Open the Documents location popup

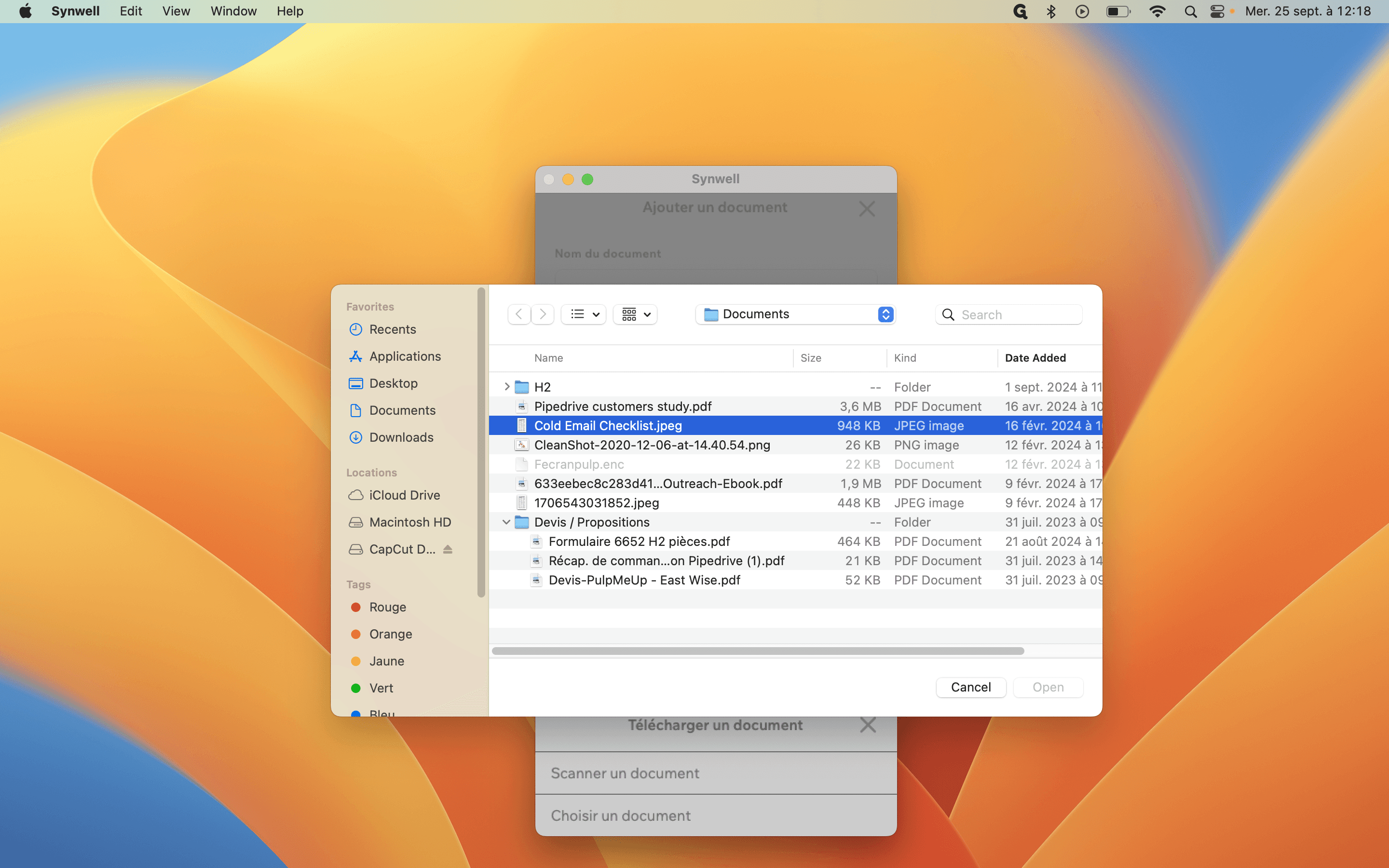pos(795,314)
